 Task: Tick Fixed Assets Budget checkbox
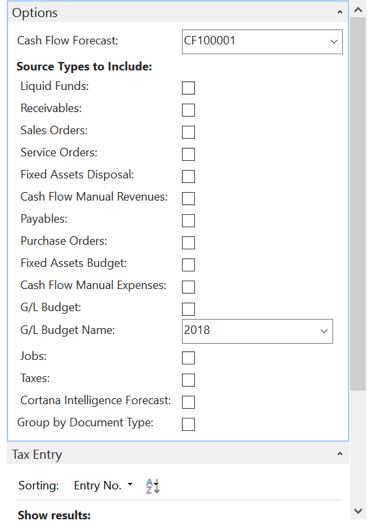tap(188, 265)
